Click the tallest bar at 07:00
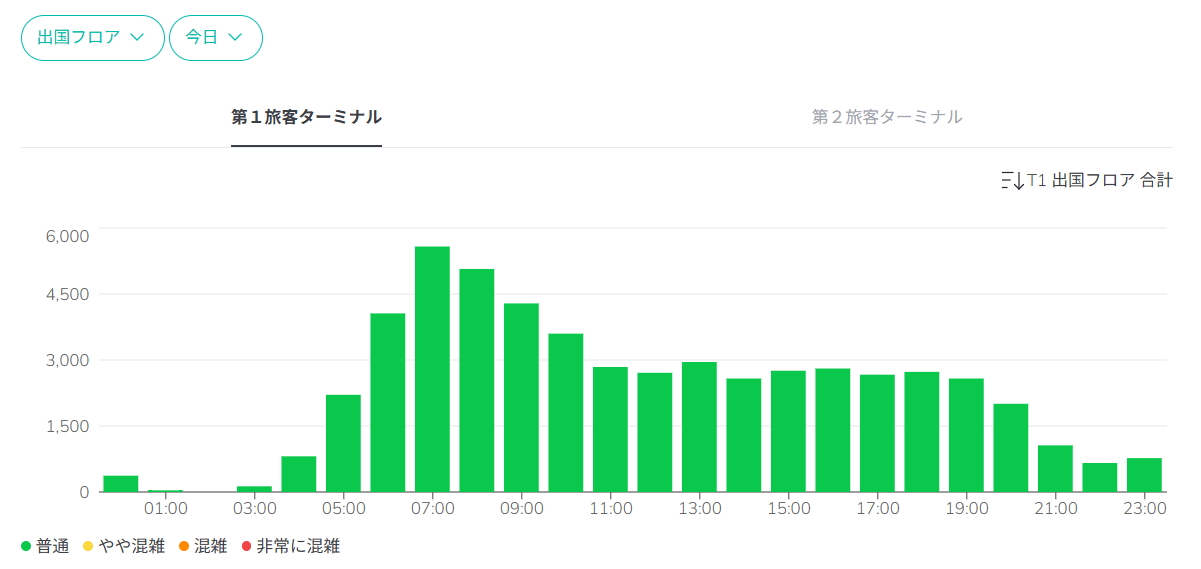 [432, 369]
